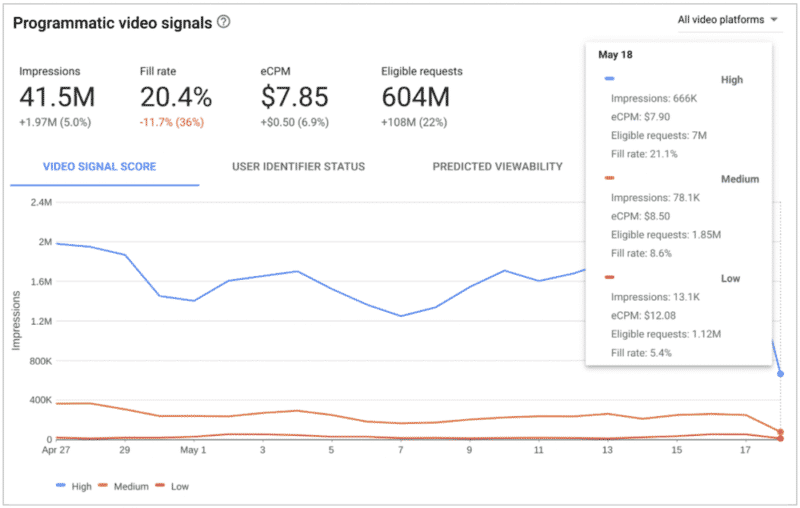Open the PREDICTED VIEWABILITY tab
800x508 pixels.
click(x=498, y=166)
